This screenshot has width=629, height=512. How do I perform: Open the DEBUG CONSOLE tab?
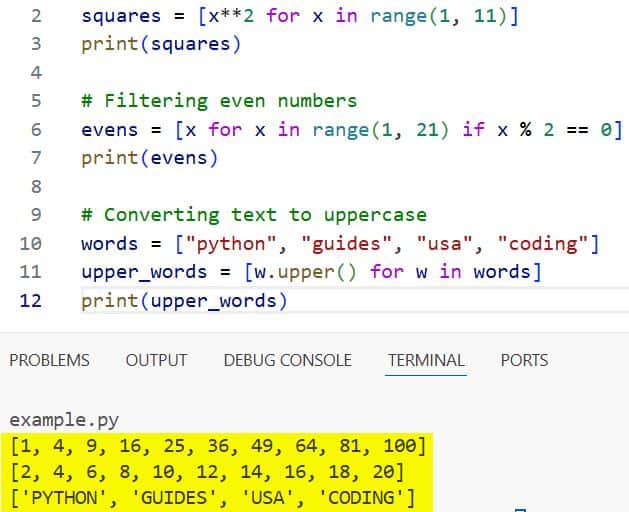[x=287, y=360]
